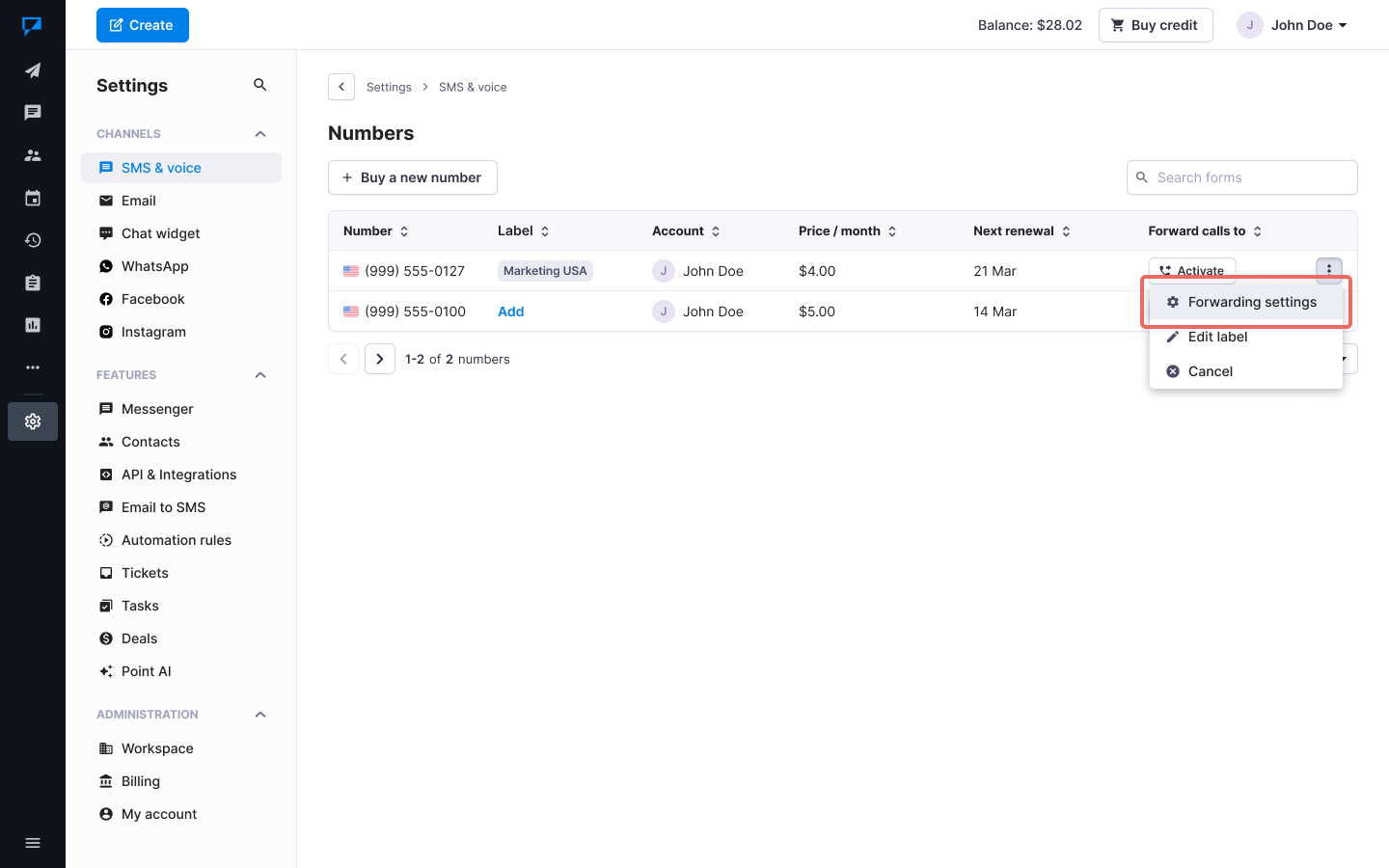Open the John Doe account dropdown
This screenshot has height=868, width=1389.
1293,25
